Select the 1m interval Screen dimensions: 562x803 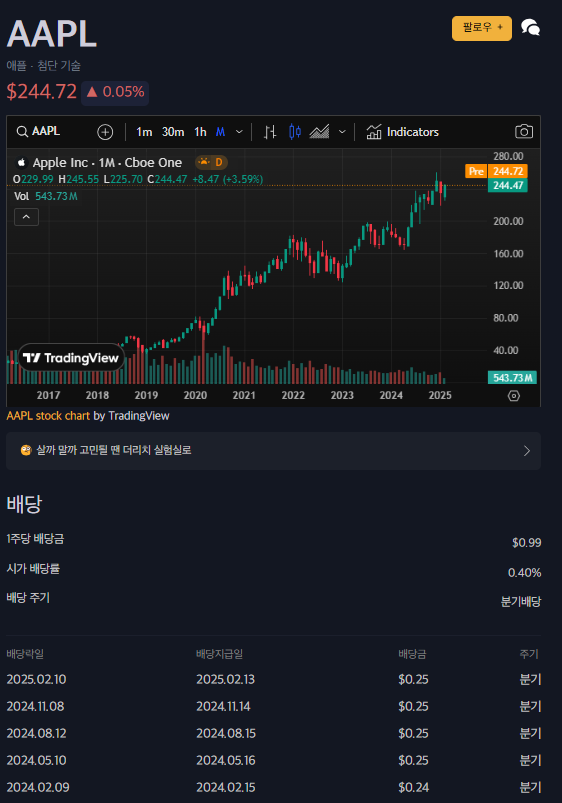(x=144, y=132)
